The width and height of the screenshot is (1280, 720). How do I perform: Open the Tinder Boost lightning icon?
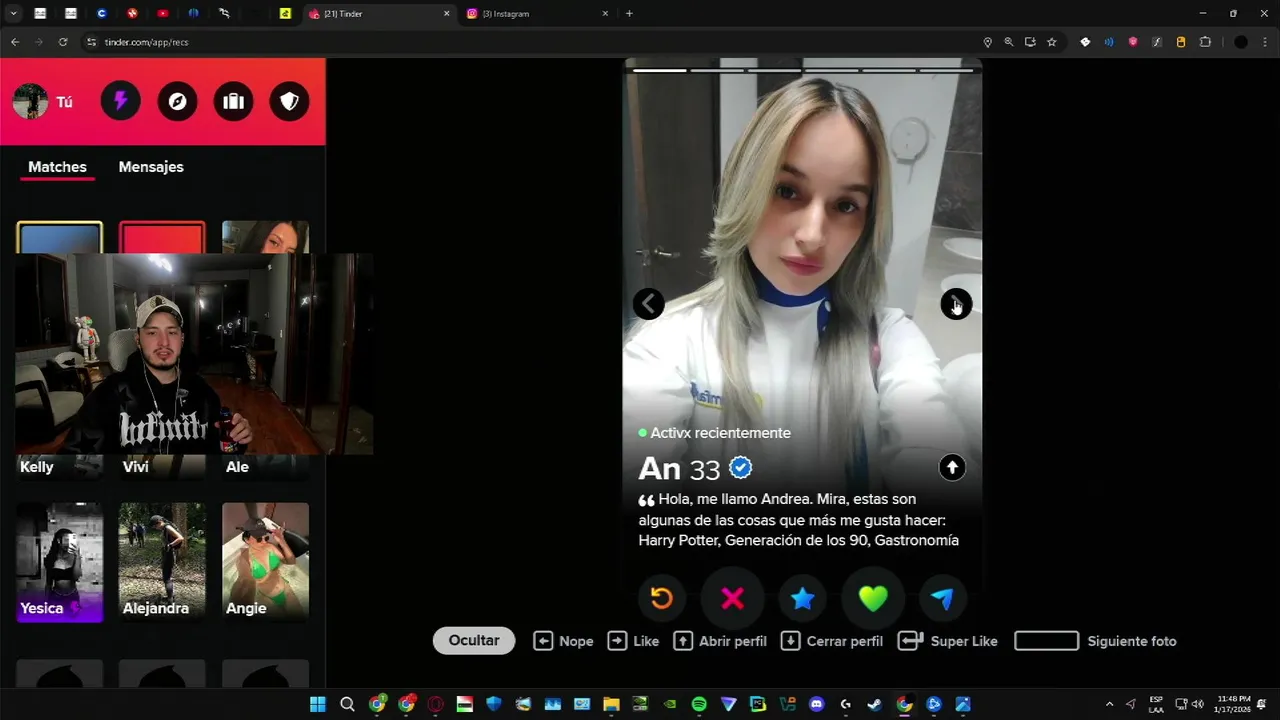[x=121, y=101]
